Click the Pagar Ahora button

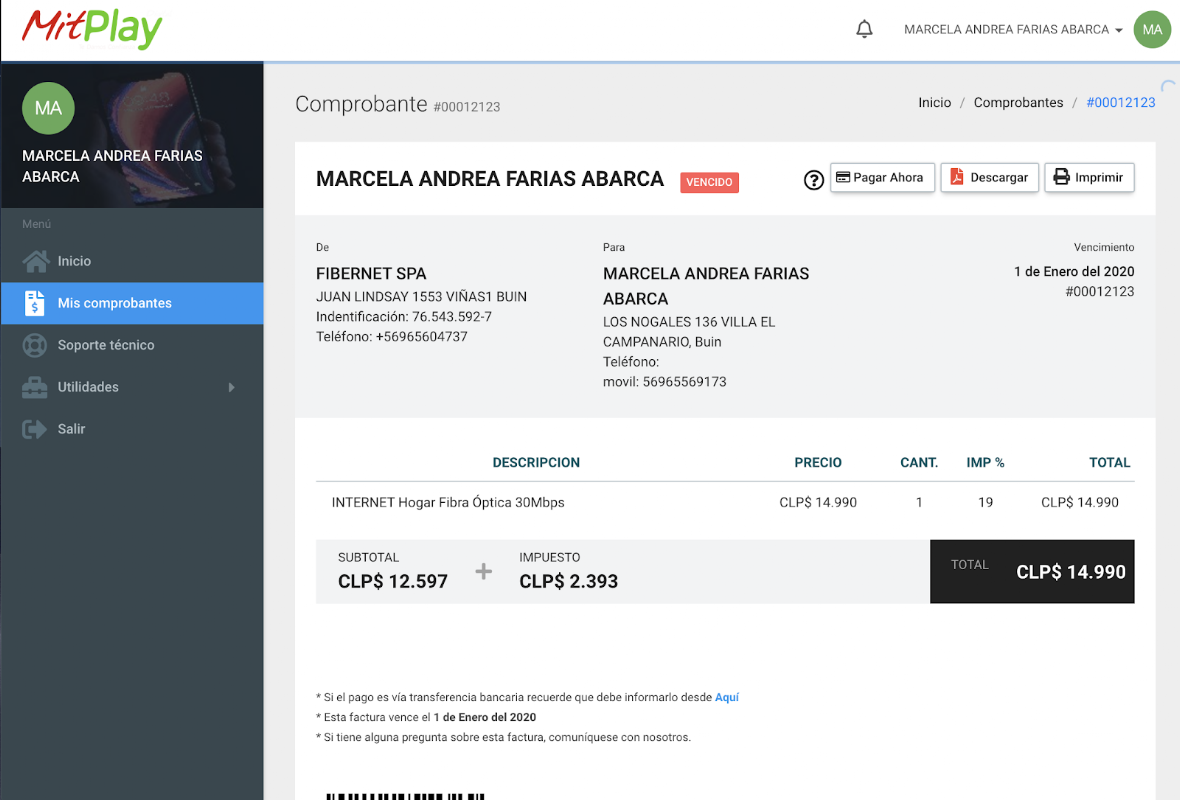882,178
